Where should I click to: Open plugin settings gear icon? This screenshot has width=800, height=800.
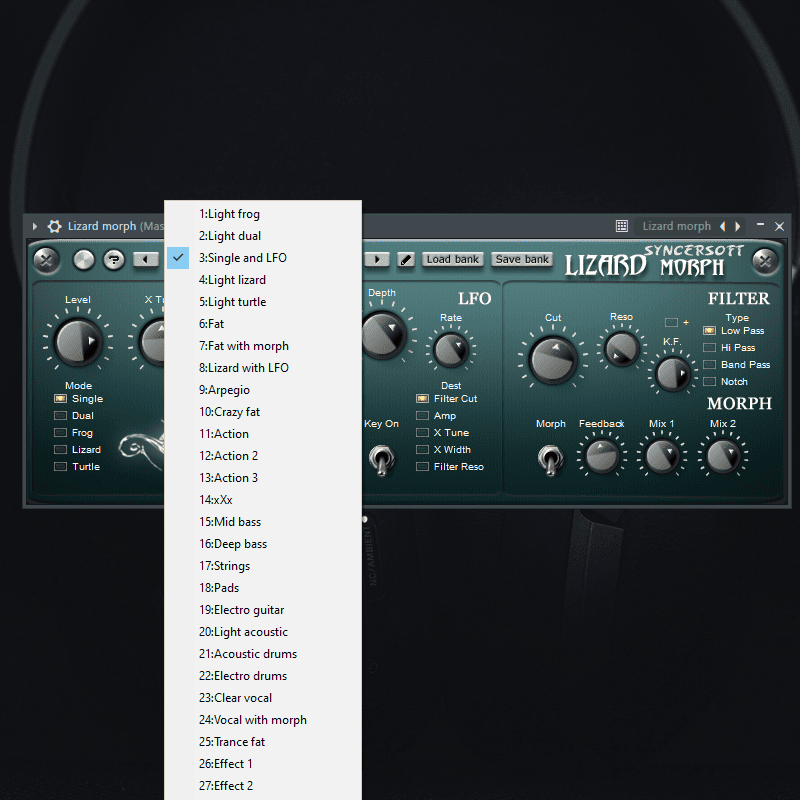pyautogui.click(x=54, y=226)
